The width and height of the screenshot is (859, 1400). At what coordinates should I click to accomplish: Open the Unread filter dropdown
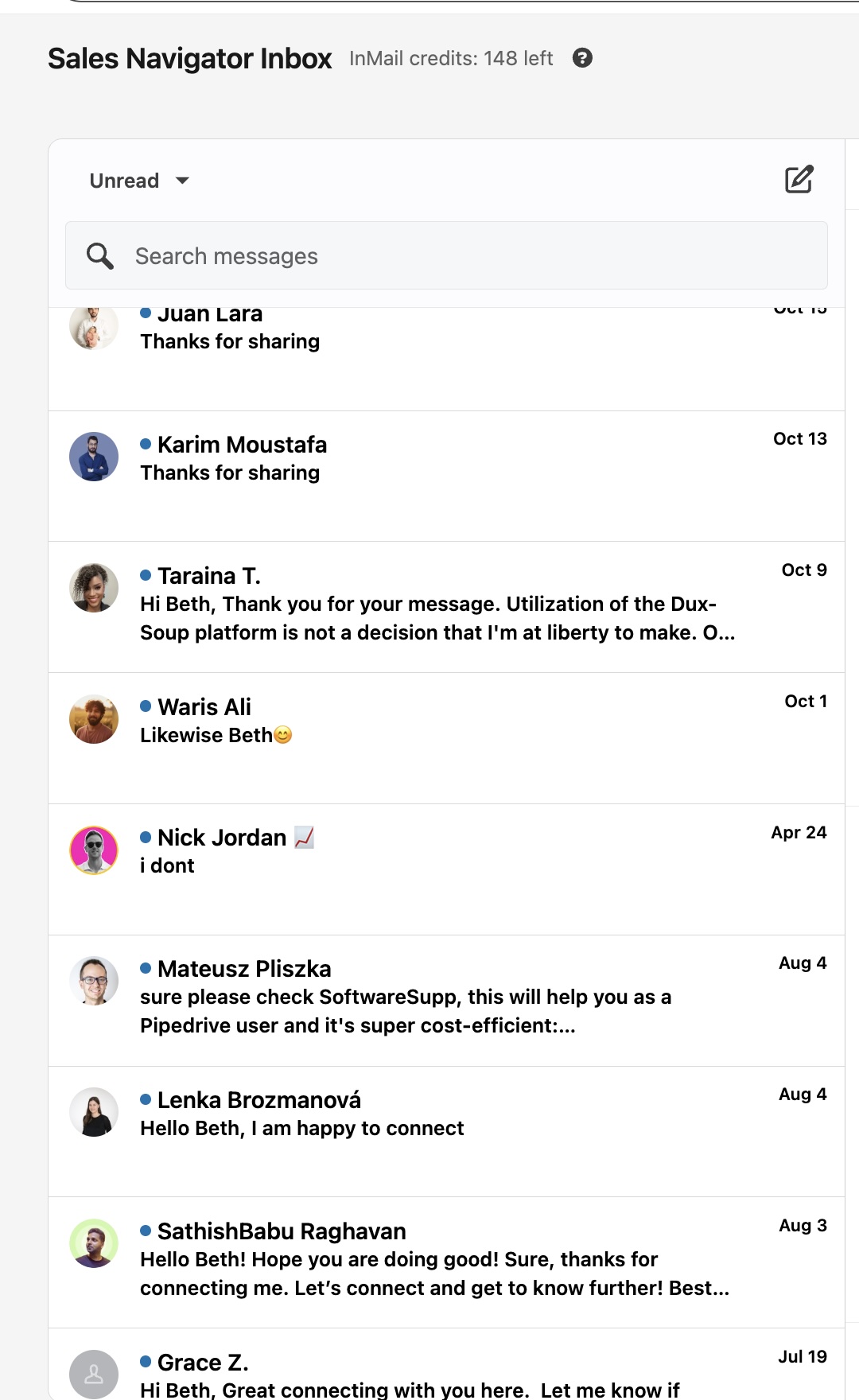[x=139, y=181]
